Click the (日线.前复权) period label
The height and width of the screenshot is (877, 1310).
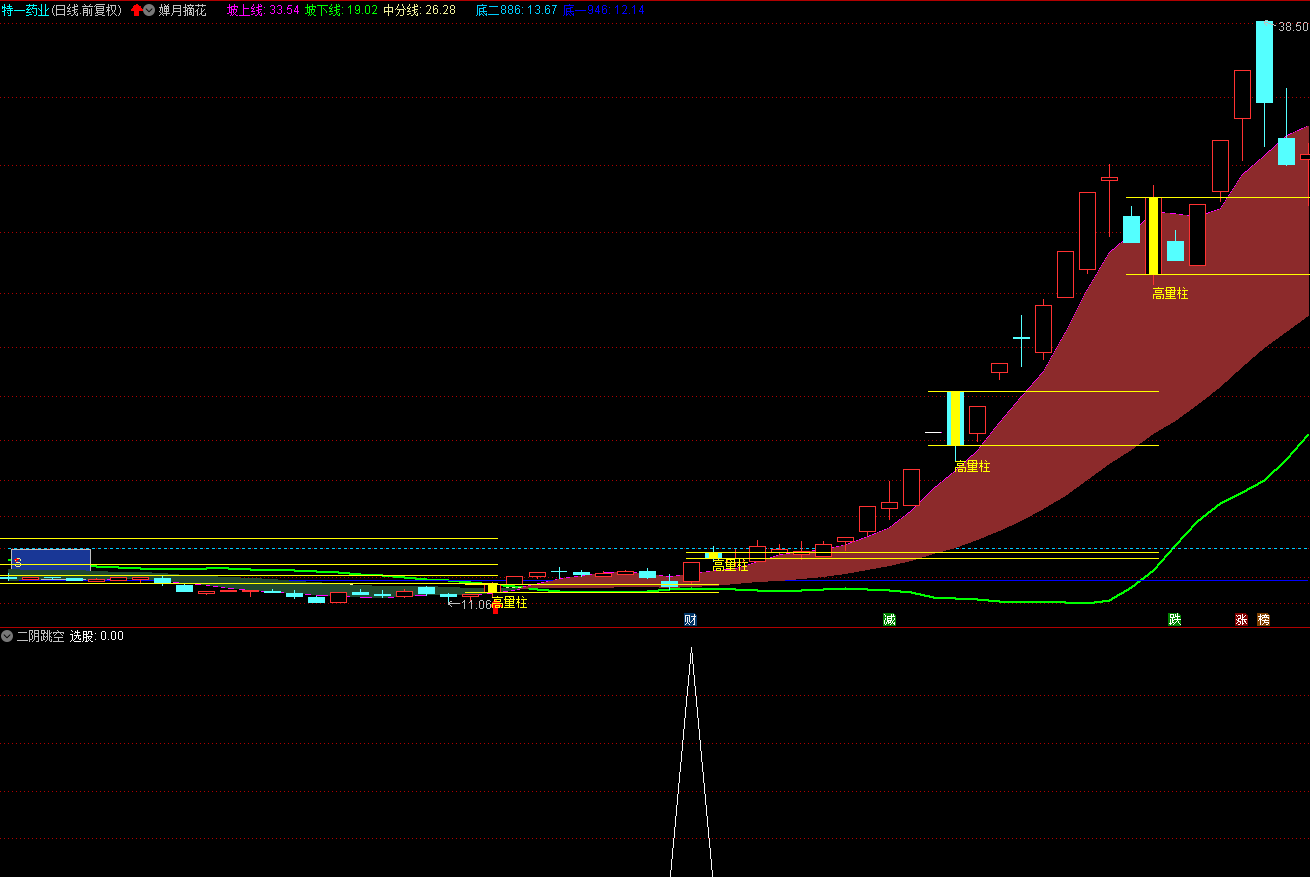[x=86, y=10]
